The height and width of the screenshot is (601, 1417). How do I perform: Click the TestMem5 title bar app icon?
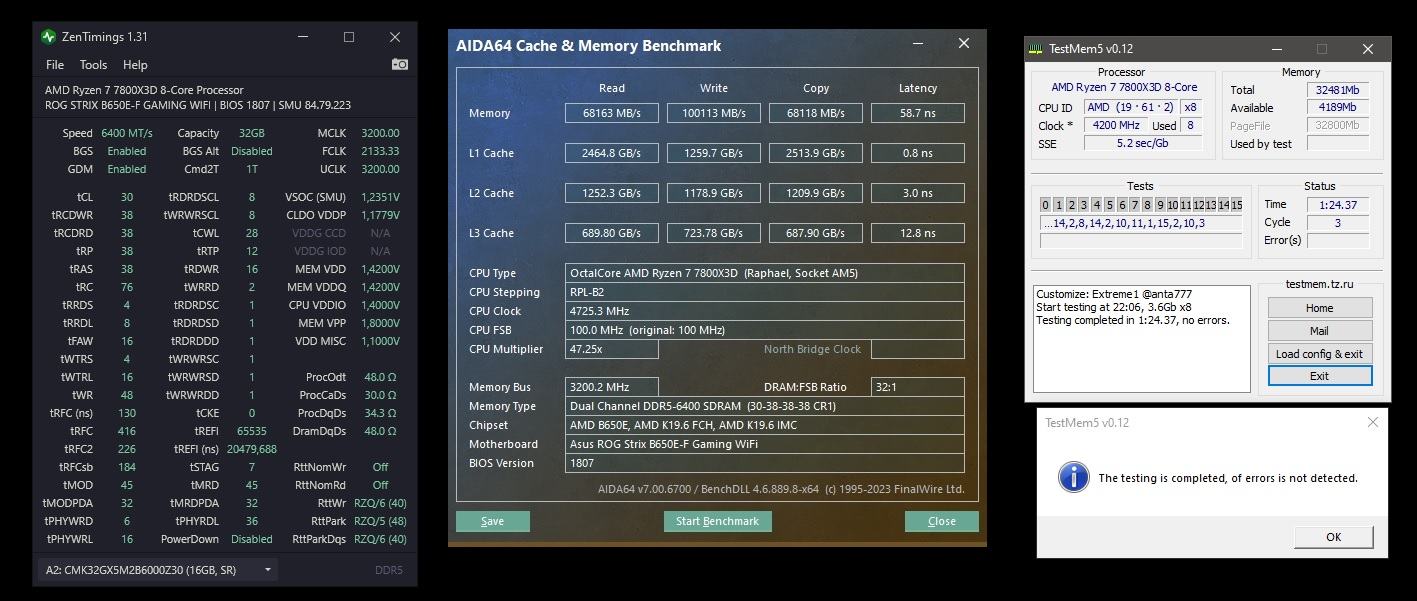pyautogui.click(x=1036, y=49)
